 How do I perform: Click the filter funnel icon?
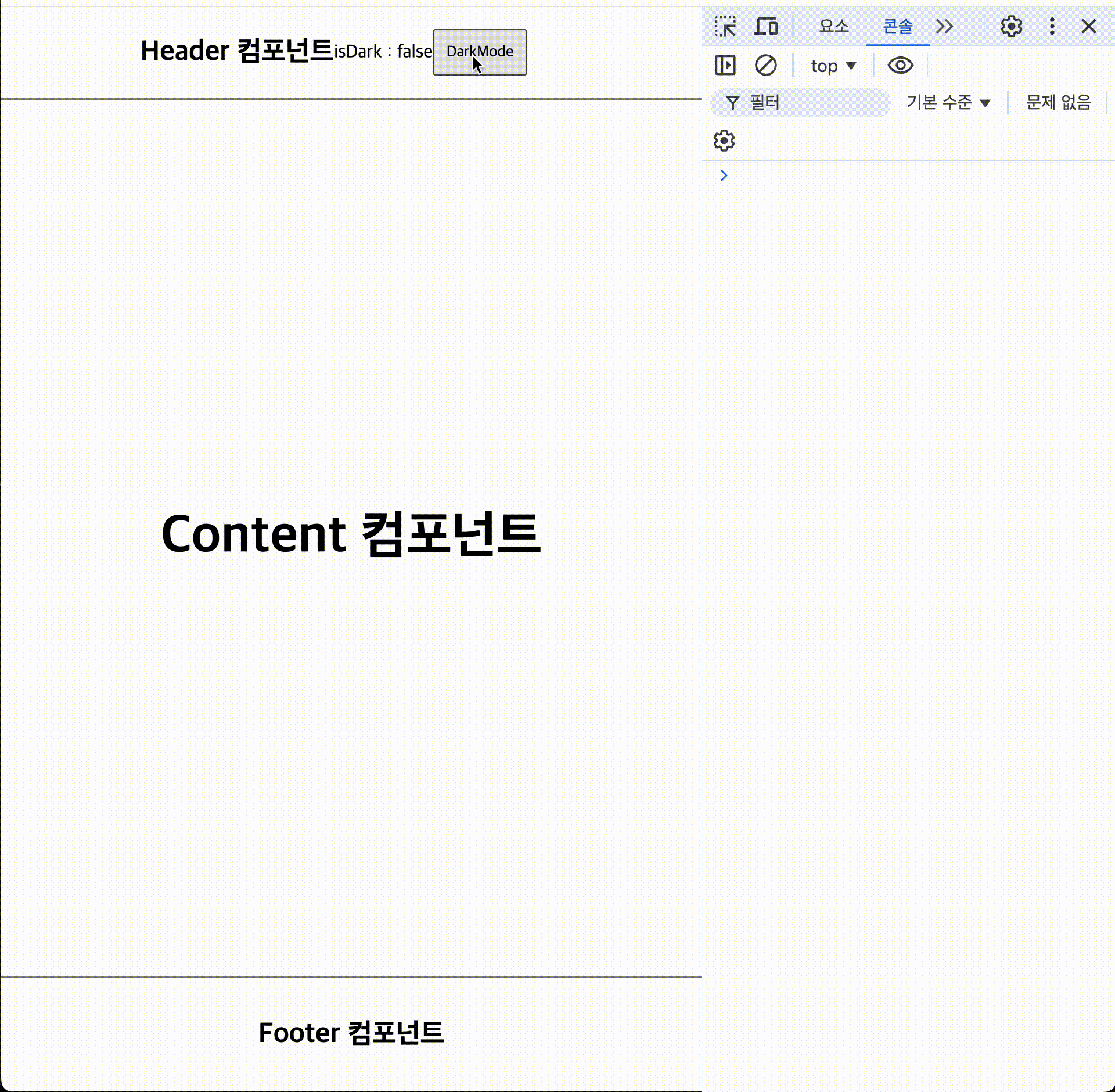(732, 103)
